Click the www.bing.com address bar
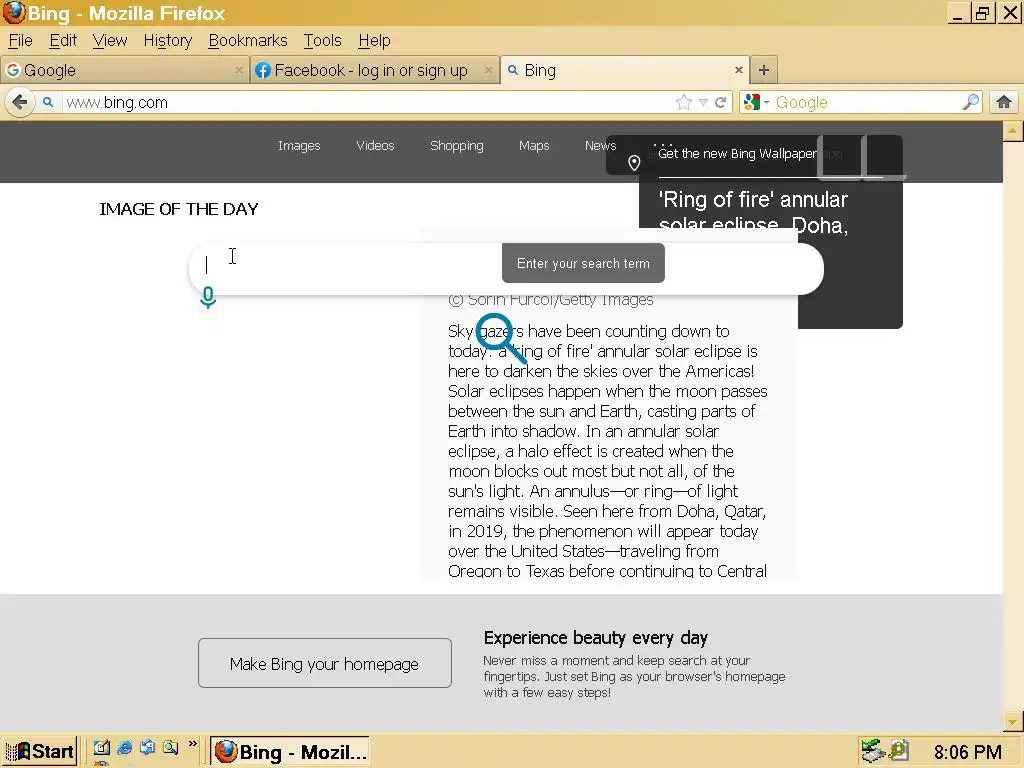This screenshot has height=768, width=1024. coord(366,103)
